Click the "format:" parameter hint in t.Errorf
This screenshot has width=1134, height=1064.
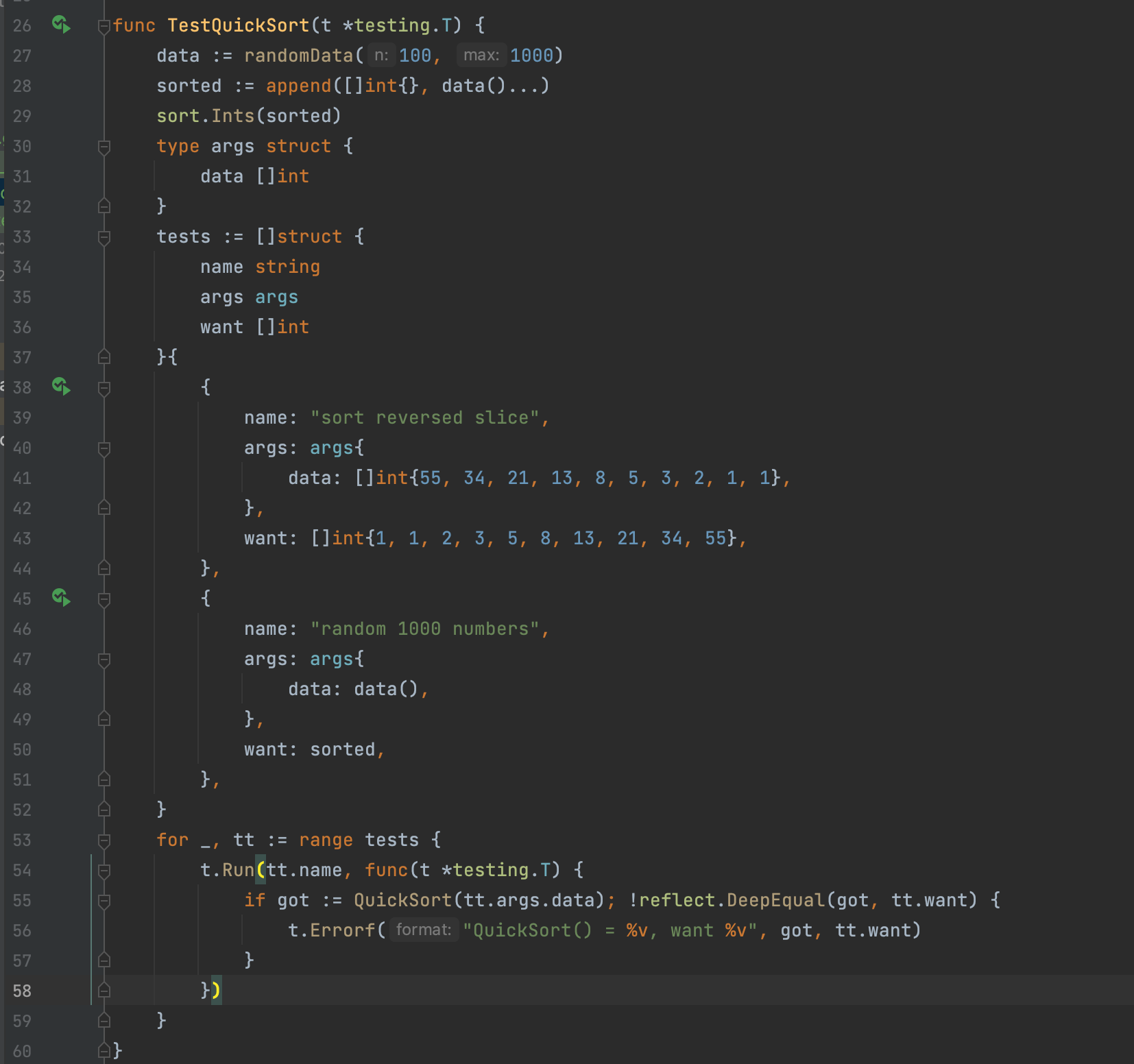pyautogui.click(x=424, y=930)
